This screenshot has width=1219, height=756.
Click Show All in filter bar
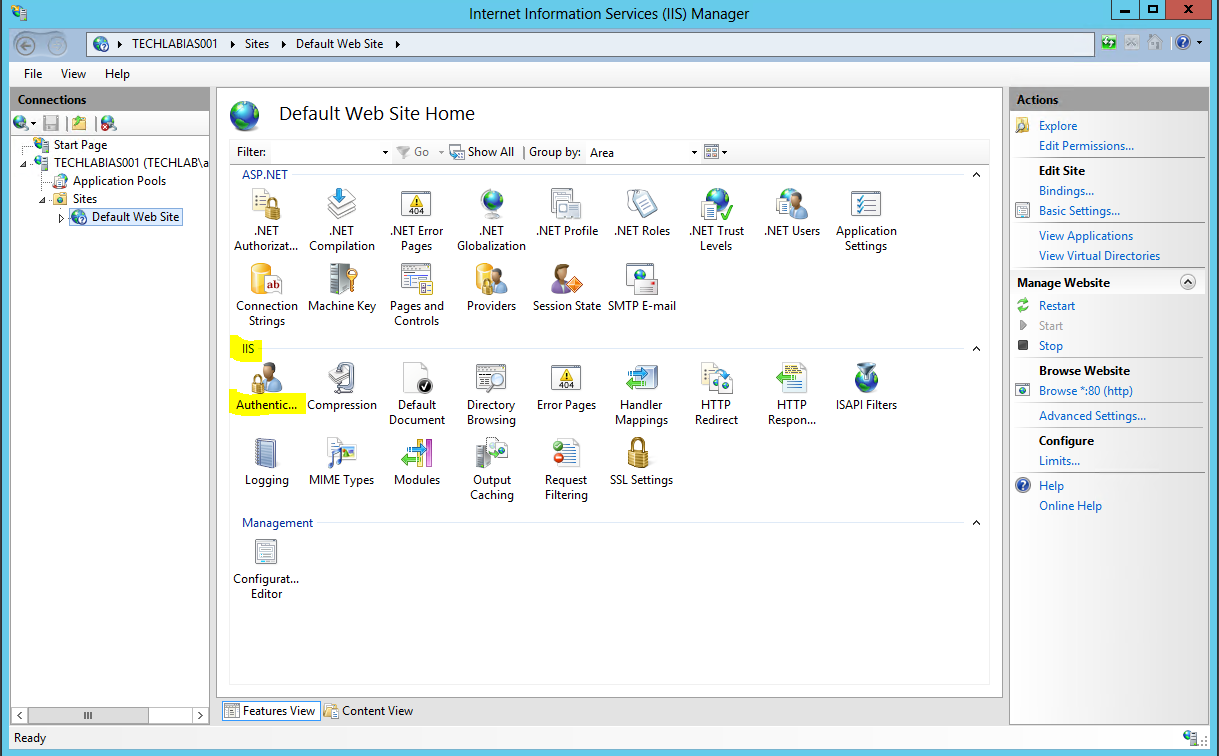[x=482, y=152]
